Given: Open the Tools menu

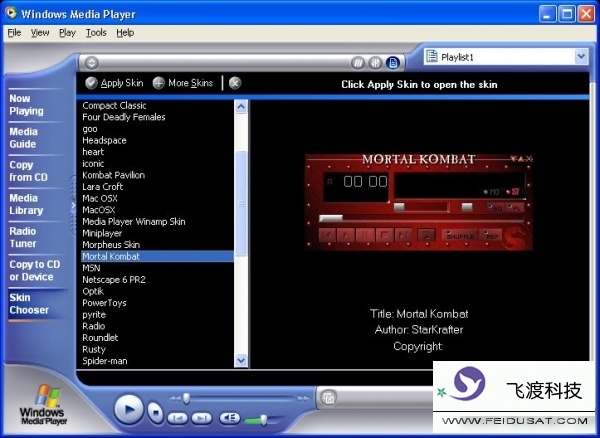Looking at the screenshot, I should (x=96, y=33).
